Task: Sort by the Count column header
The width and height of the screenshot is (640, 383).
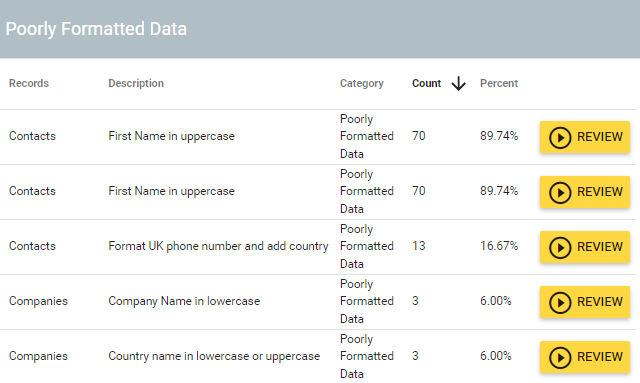Action: tap(426, 83)
